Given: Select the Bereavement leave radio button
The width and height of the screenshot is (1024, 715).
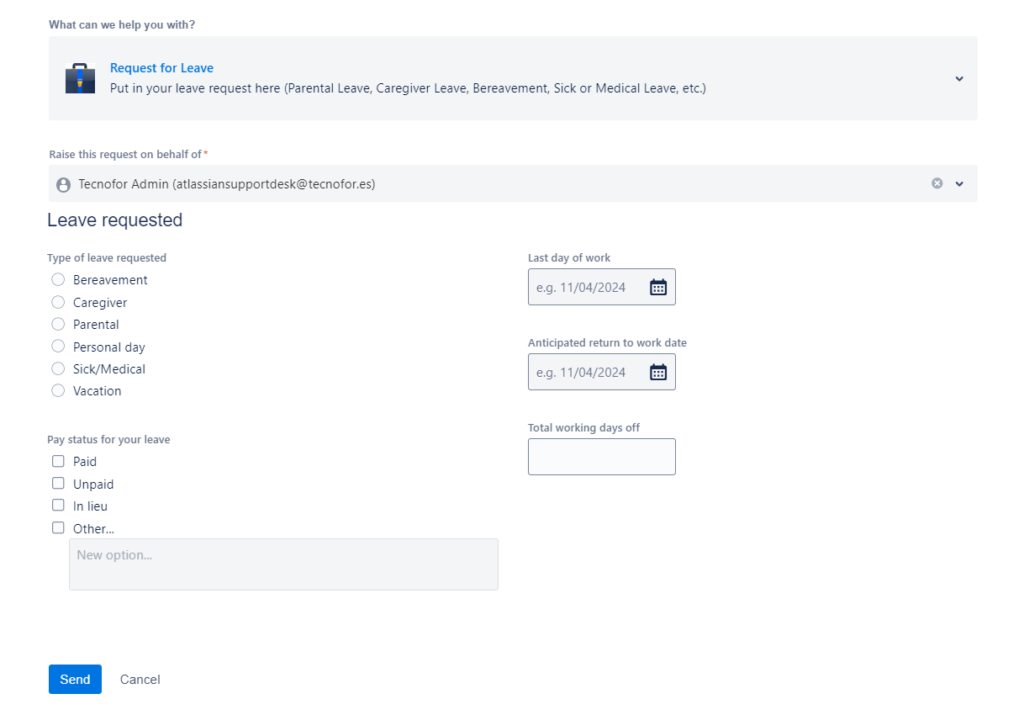Looking at the screenshot, I should point(58,280).
